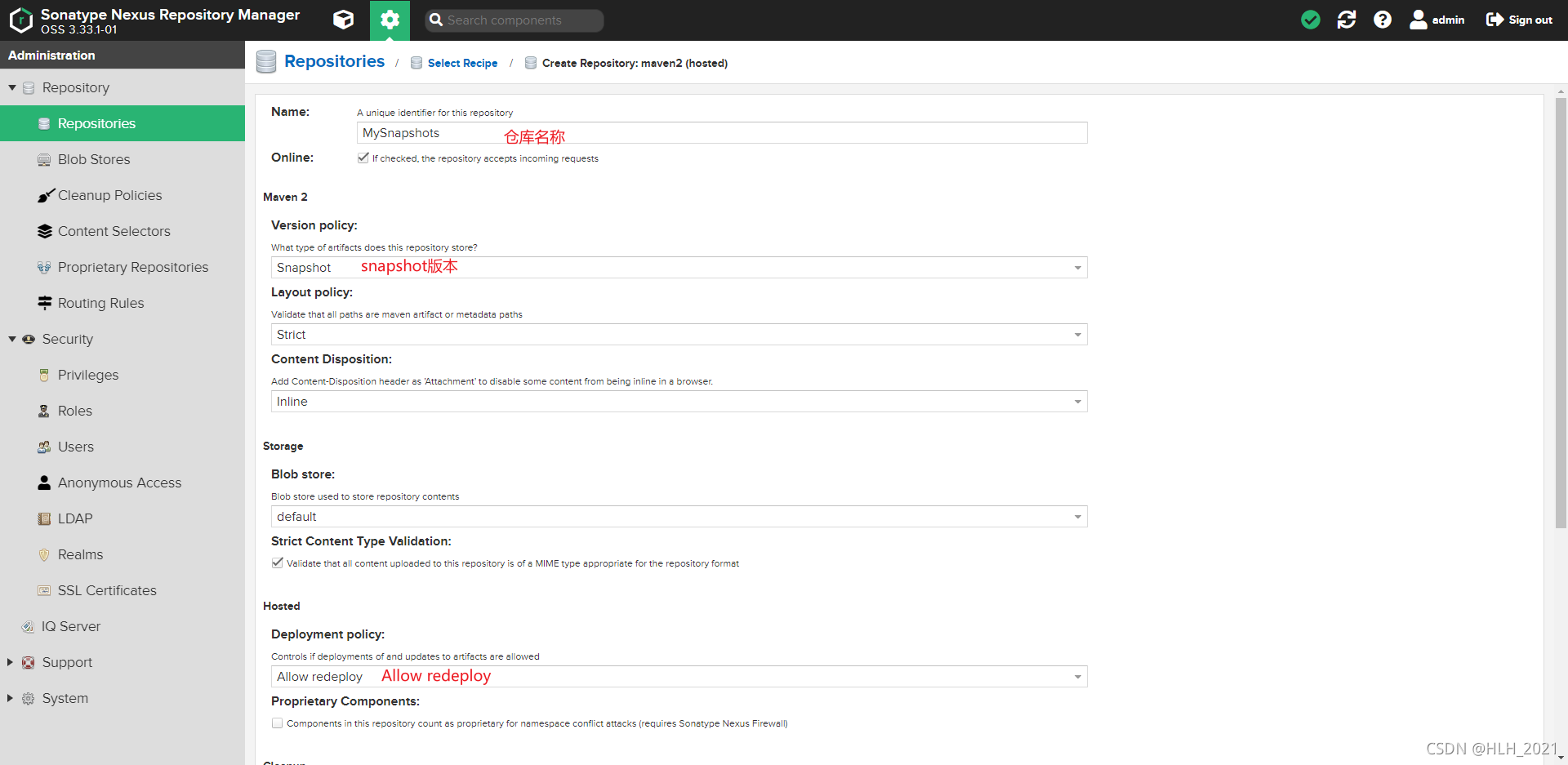Click the Cleanup Policies broom icon
1568x765 pixels.
pos(46,196)
